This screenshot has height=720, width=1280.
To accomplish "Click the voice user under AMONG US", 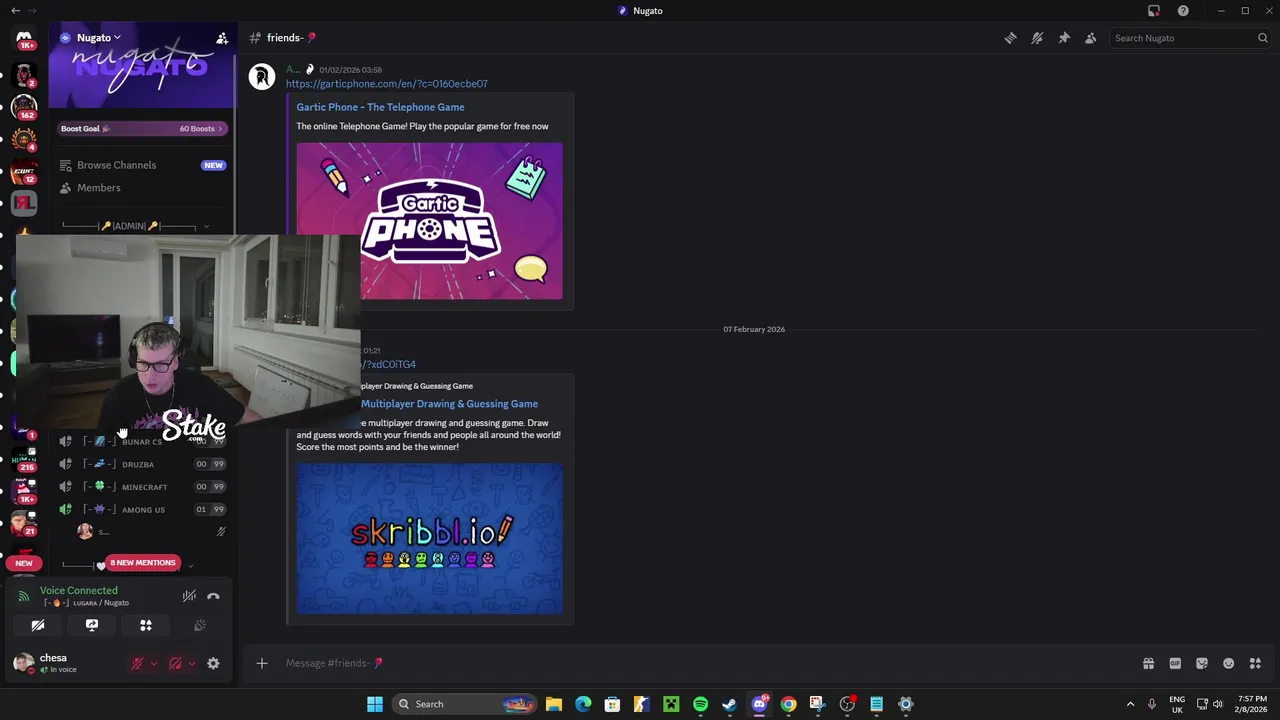I will click(145, 532).
